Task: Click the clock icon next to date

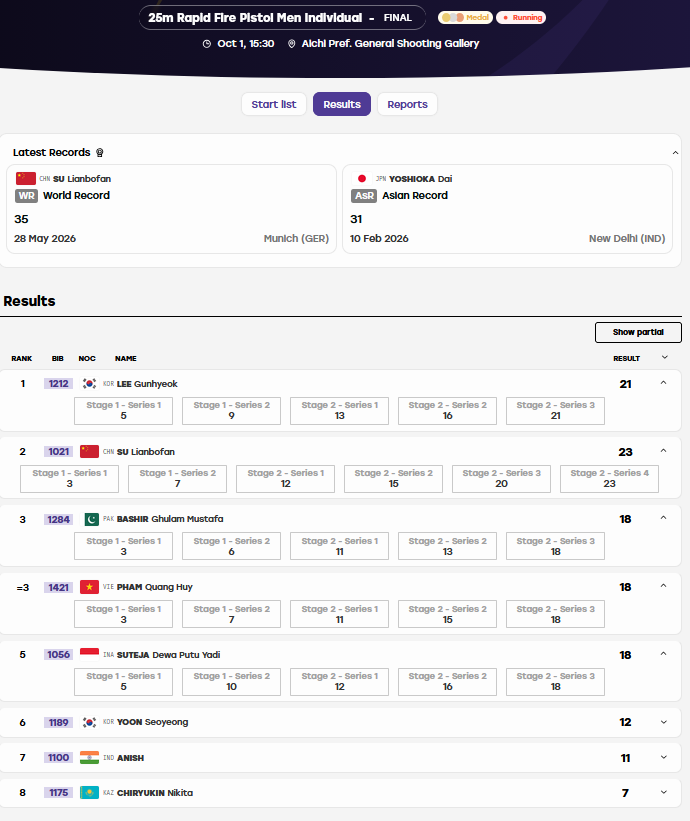Action: (x=207, y=44)
